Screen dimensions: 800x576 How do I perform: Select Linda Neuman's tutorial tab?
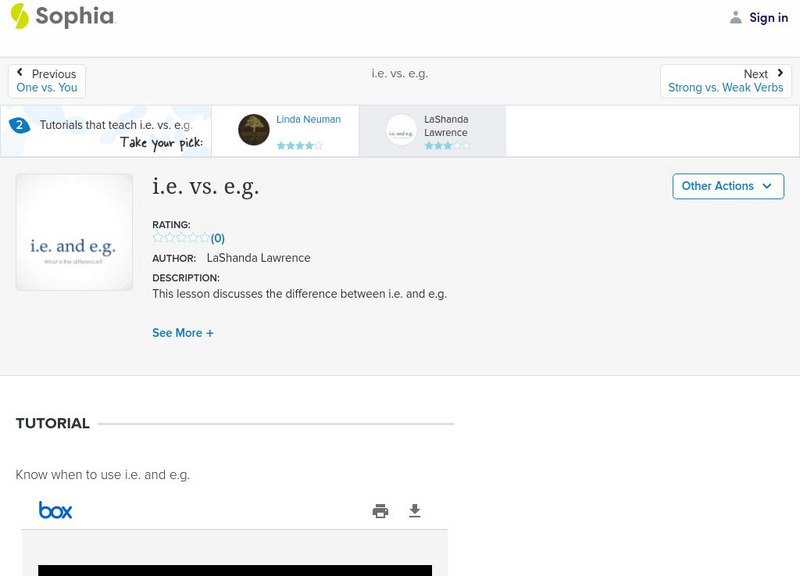click(285, 131)
